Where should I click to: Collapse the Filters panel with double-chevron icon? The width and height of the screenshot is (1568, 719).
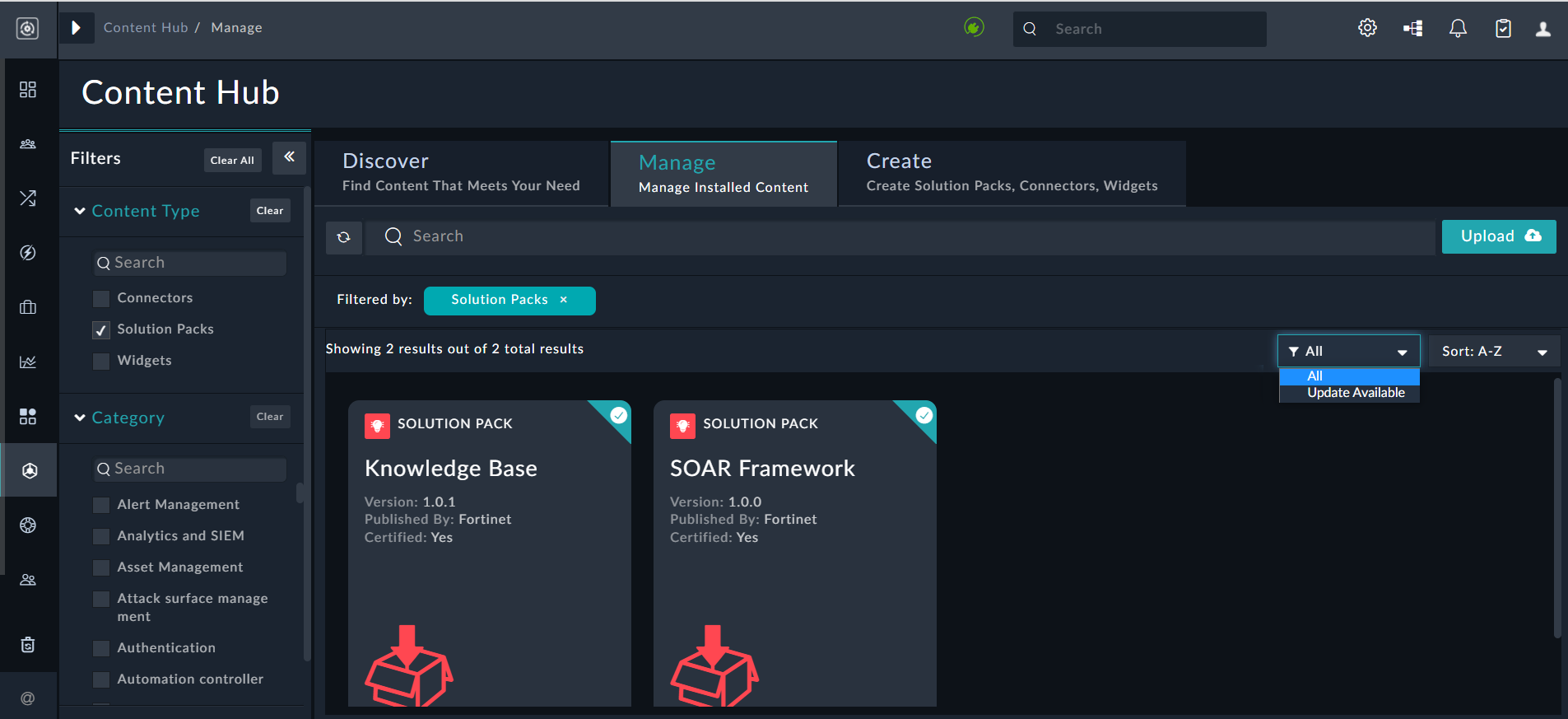[x=289, y=156]
